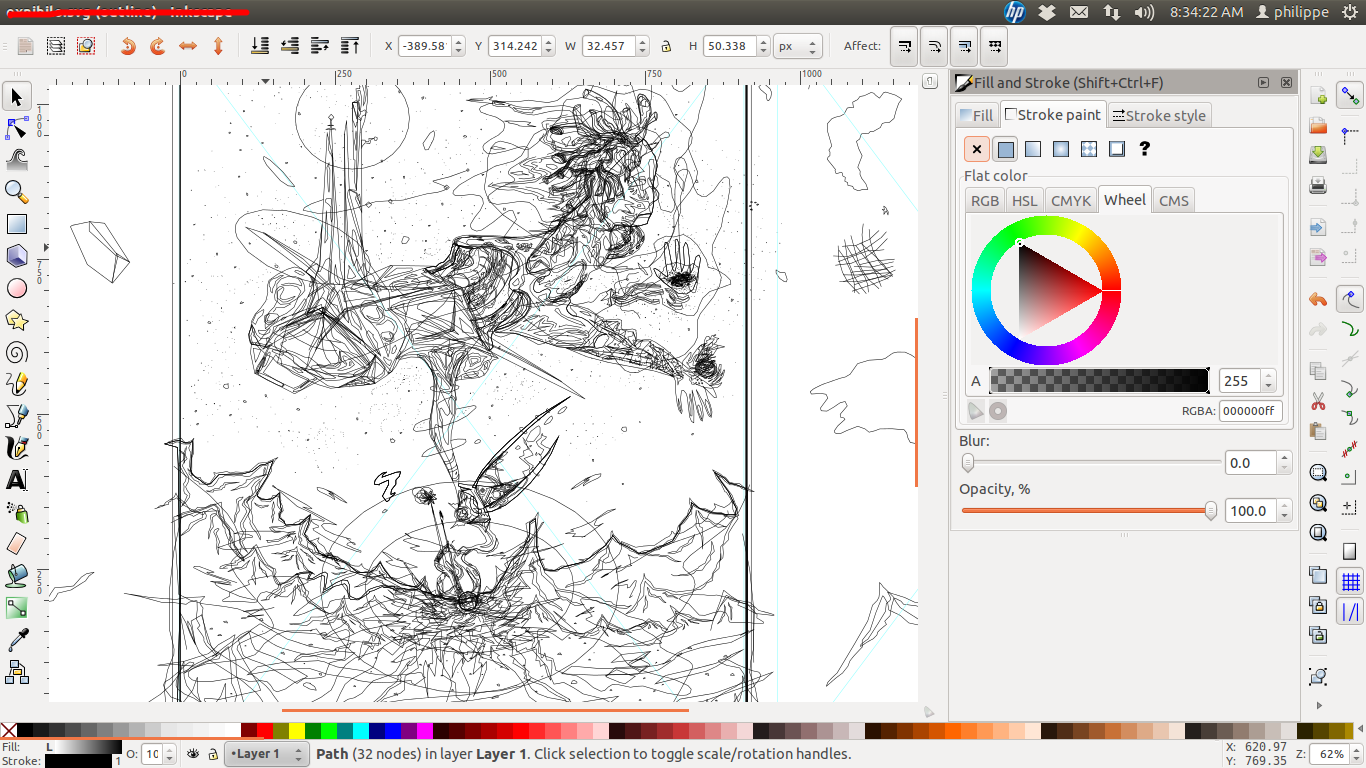Open the CMS color mode tab
Screen dimensions: 1366x768
tap(1173, 200)
